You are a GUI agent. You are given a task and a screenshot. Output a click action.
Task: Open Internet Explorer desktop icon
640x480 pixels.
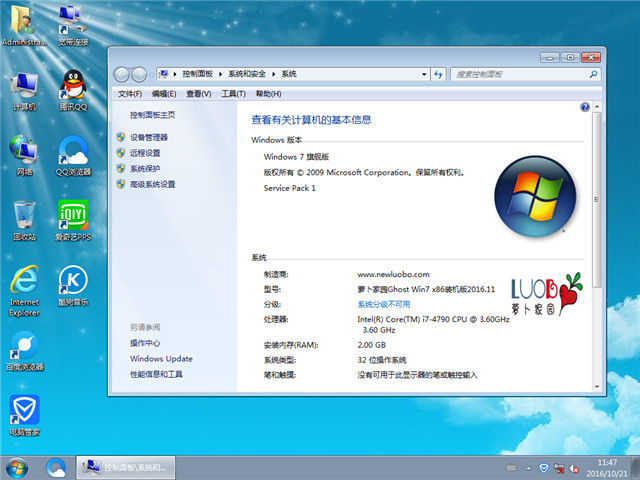coord(24,291)
